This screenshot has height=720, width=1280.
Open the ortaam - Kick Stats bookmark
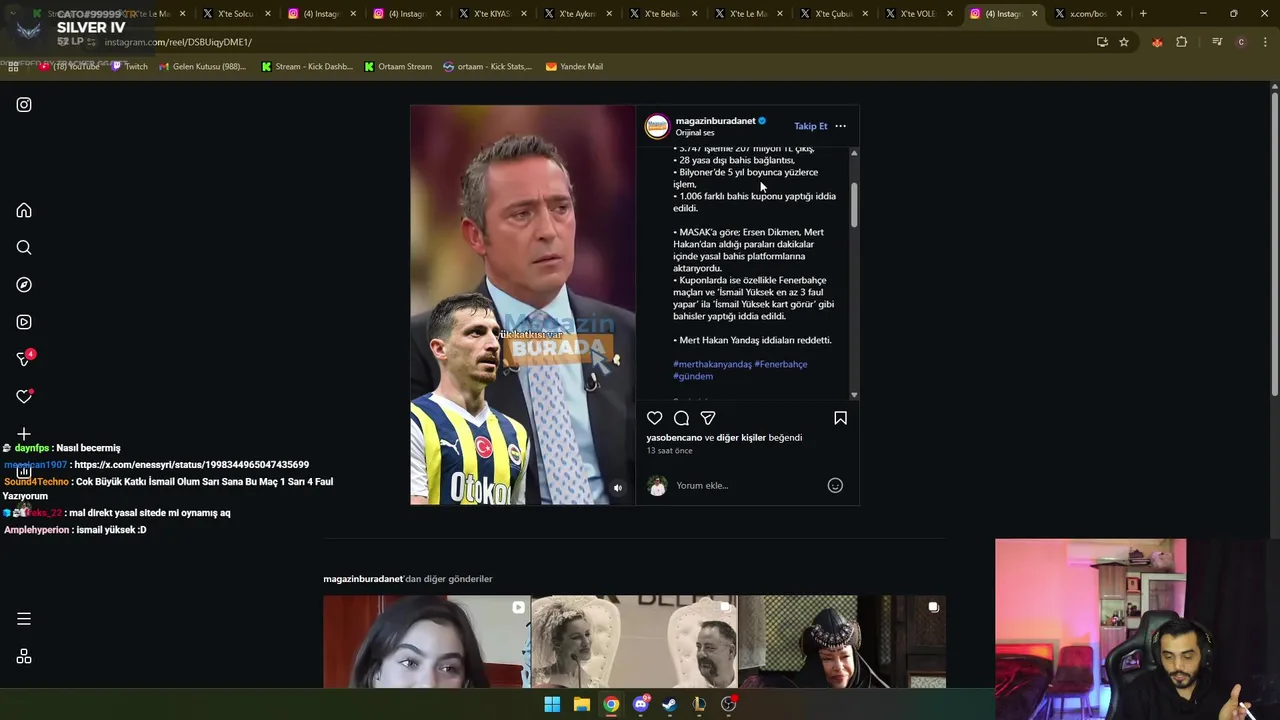coord(487,67)
